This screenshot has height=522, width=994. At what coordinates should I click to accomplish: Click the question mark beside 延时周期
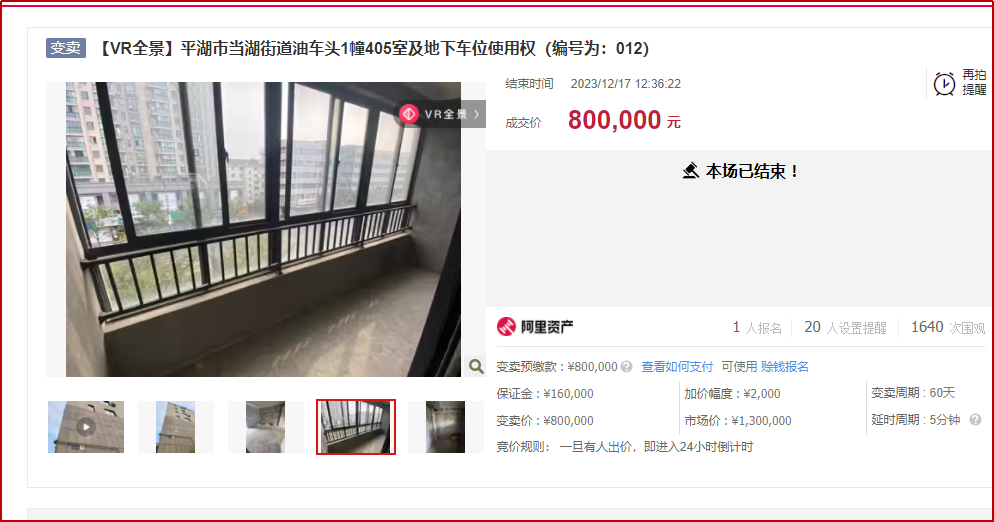pos(976,420)
